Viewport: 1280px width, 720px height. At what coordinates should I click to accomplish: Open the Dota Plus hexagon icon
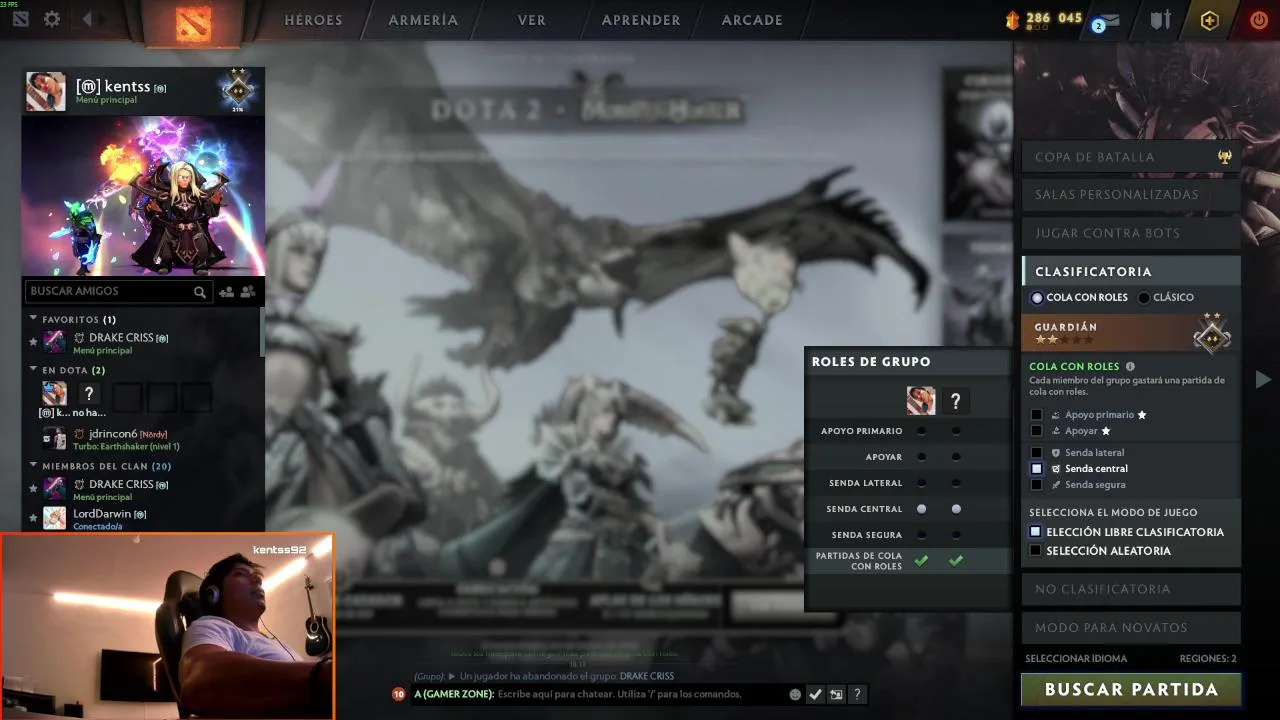coord(1210,20)
